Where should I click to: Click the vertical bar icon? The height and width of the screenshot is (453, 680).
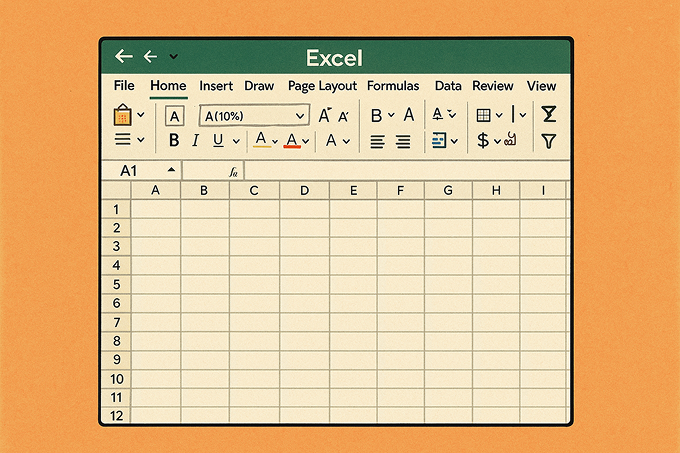tap(513, 114)
